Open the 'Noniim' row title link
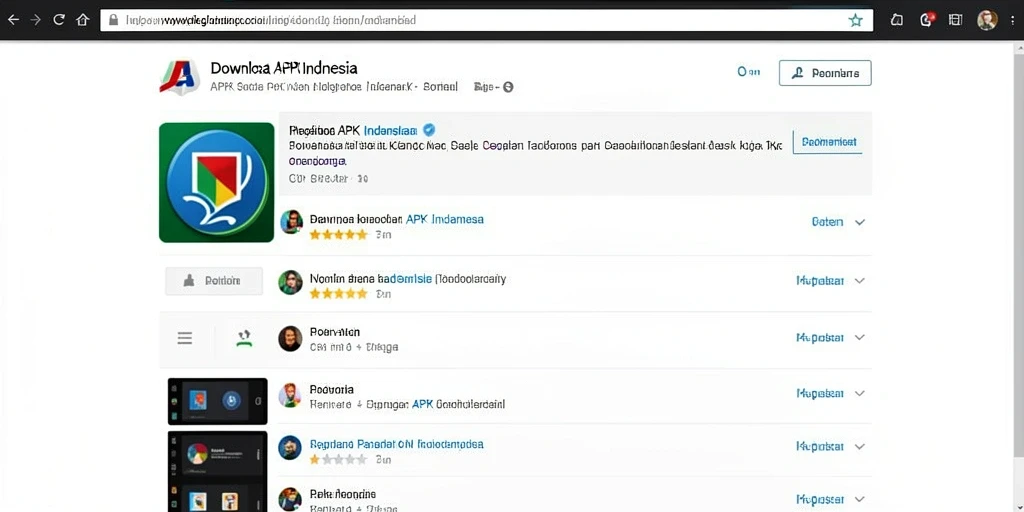 408,279
